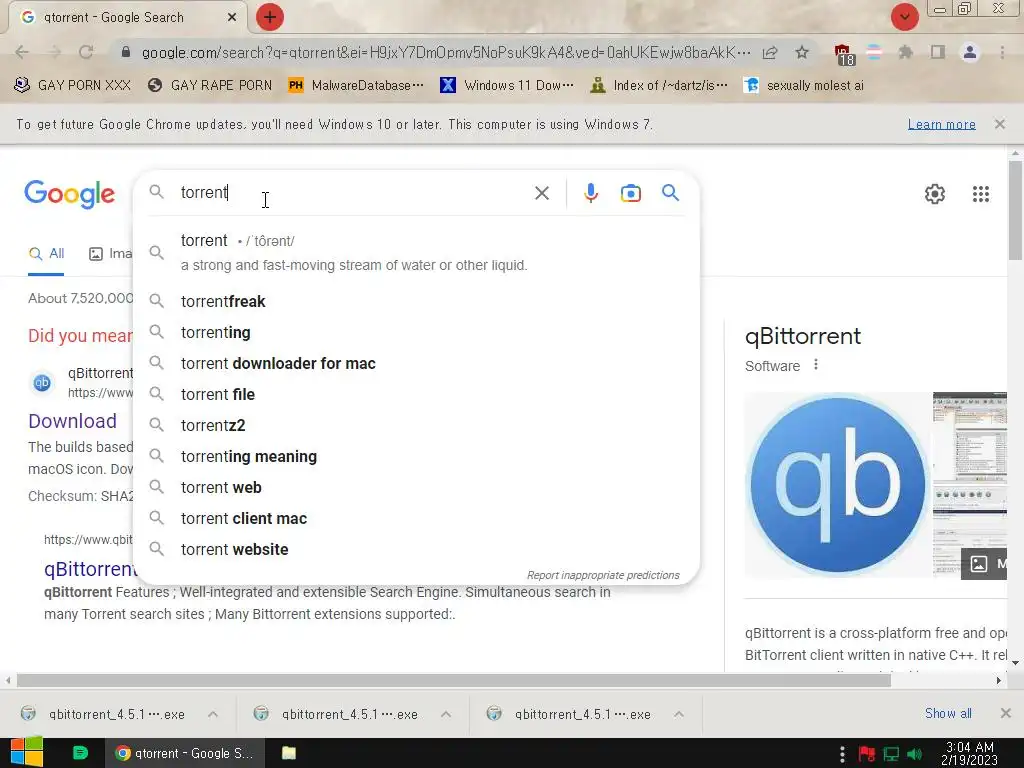Click the volume speaker tray icon
The width and height of the screenshot is (1024, 768).
point(915,754)
